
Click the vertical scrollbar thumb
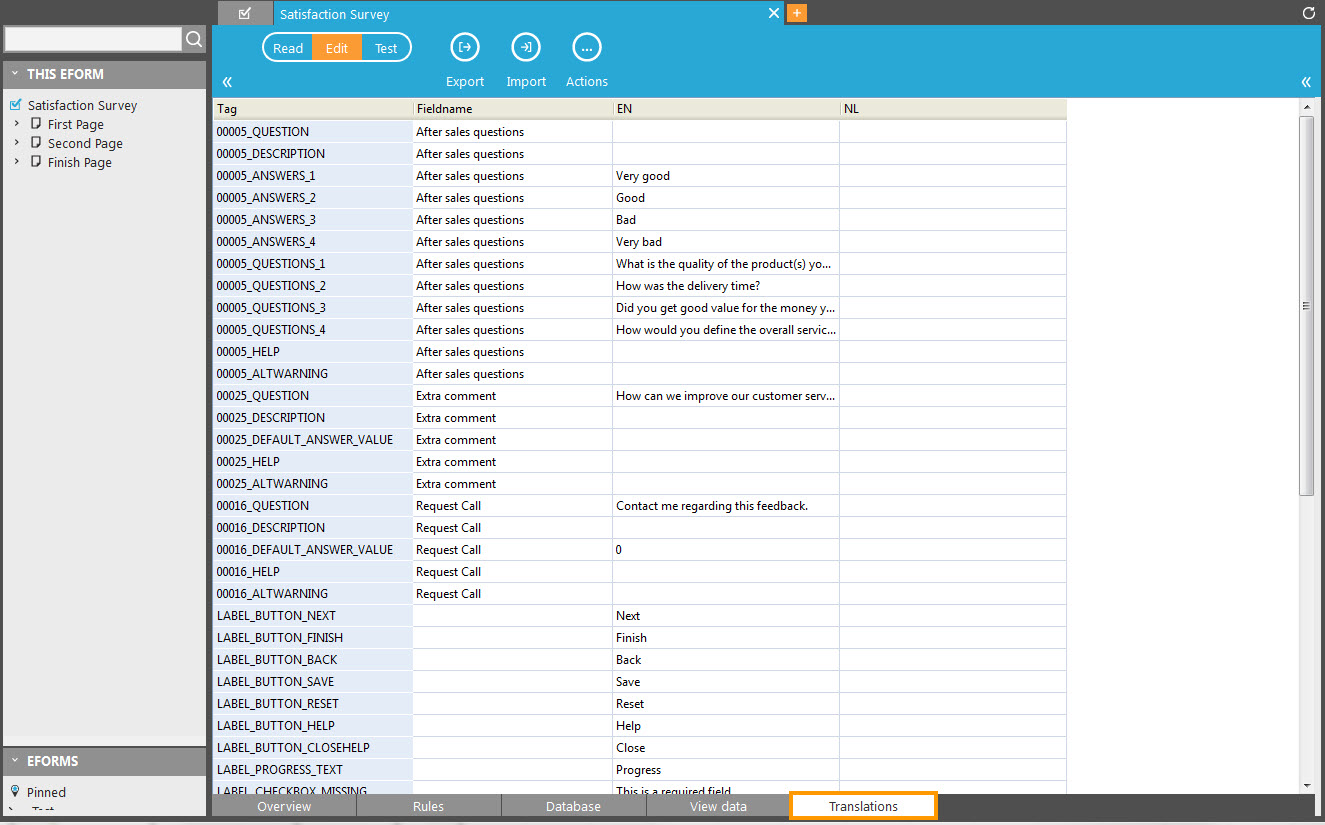[1306, 305]
